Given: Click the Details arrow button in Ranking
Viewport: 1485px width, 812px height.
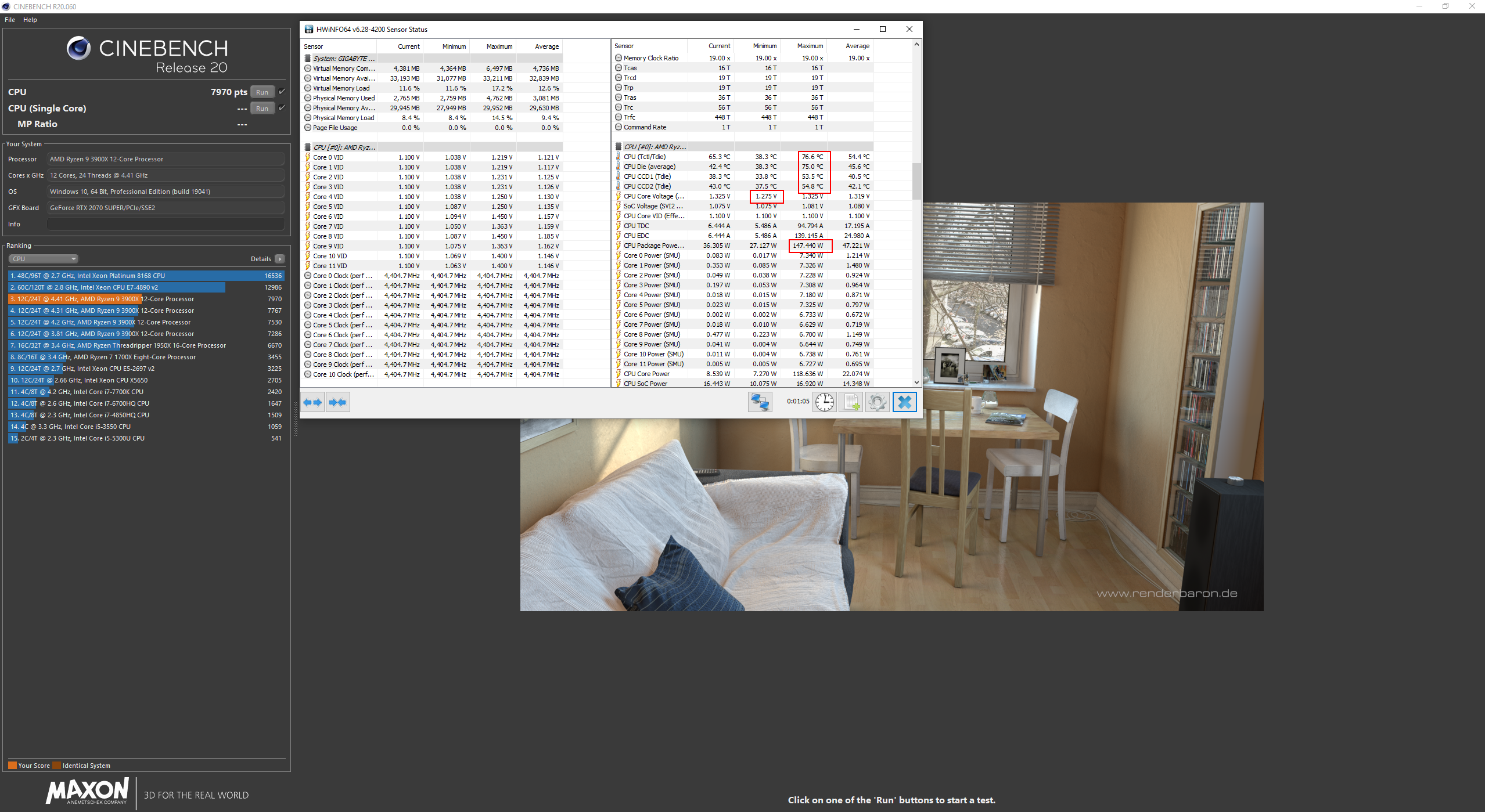Looking at the screenshot, I should 280,259.
